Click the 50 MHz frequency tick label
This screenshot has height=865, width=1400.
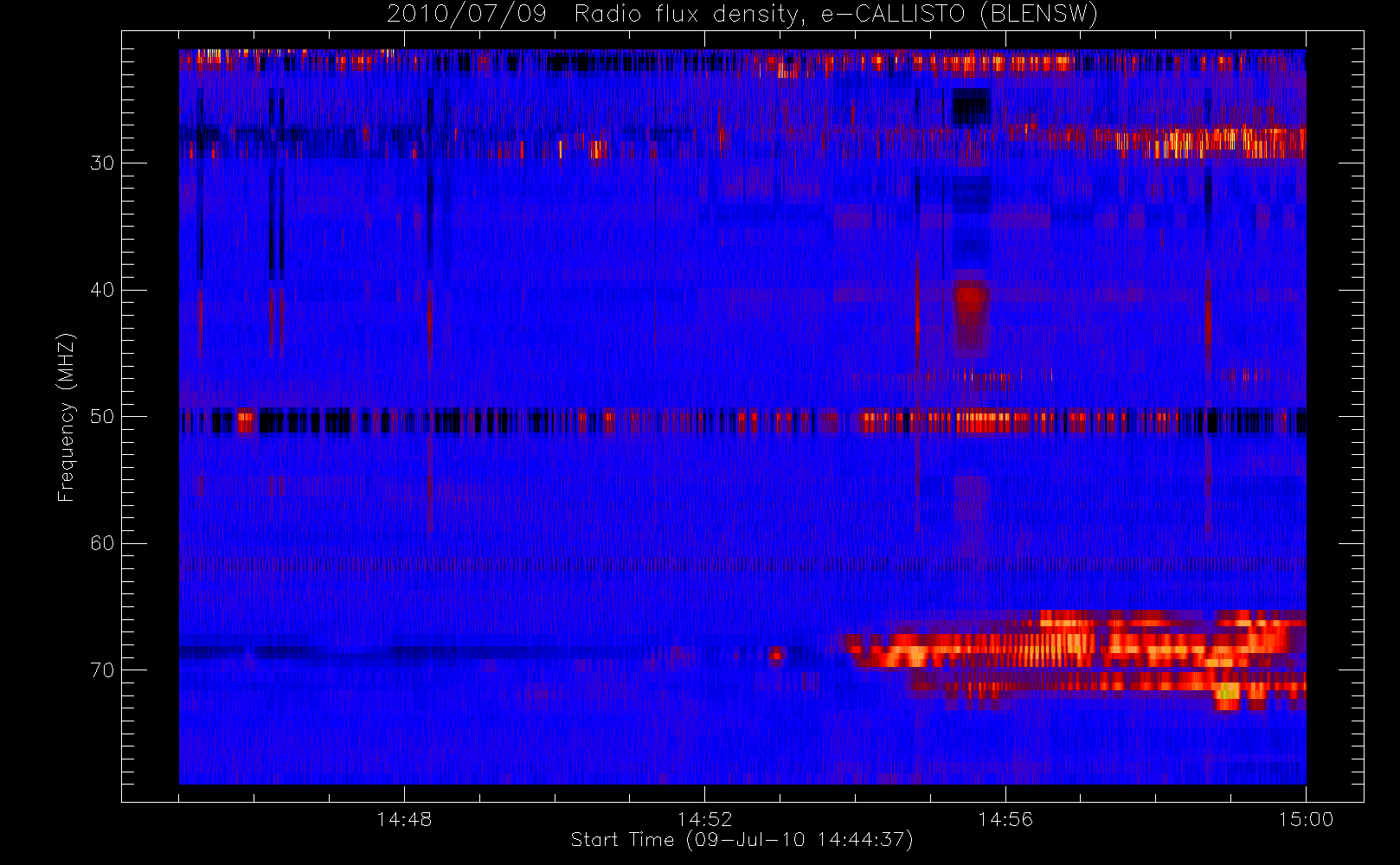102,417
